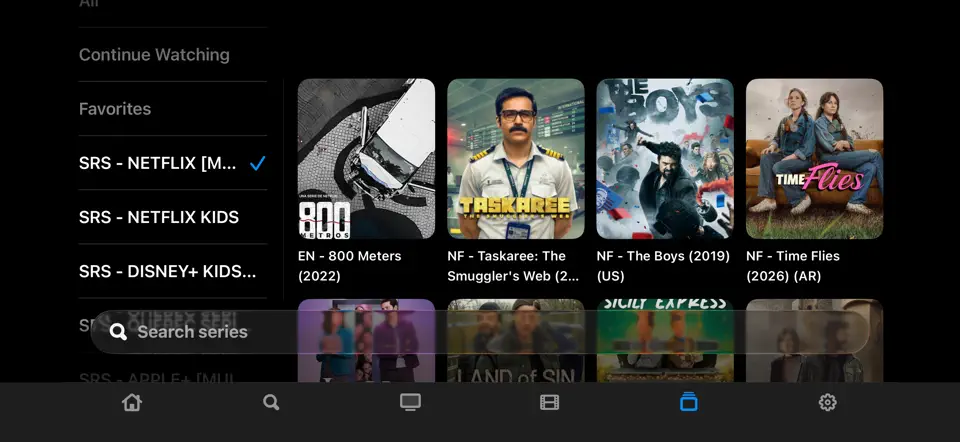This screenshot has width=960, height=442.
Task: Open the Taskaree poster thumbnail
Action: coord(516,159)
